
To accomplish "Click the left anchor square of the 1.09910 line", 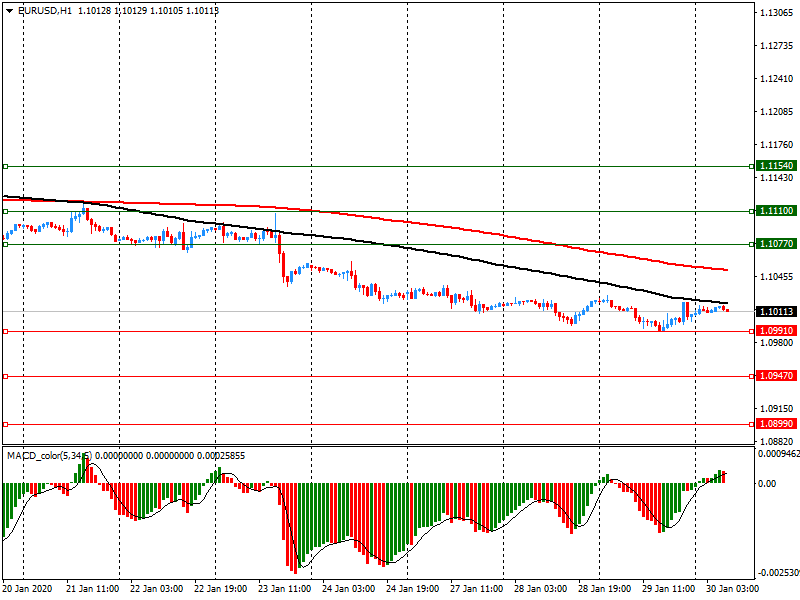I will pyautogui.click(x=6, y=332).
